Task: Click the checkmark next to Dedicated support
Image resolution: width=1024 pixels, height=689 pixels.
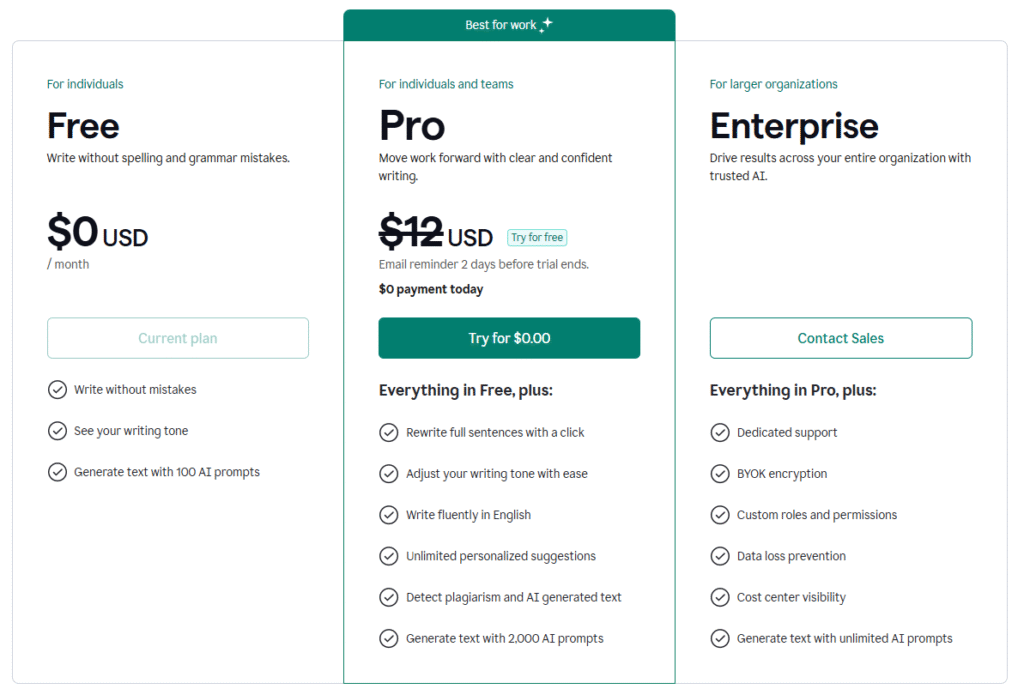Action: tap(720, 432)
